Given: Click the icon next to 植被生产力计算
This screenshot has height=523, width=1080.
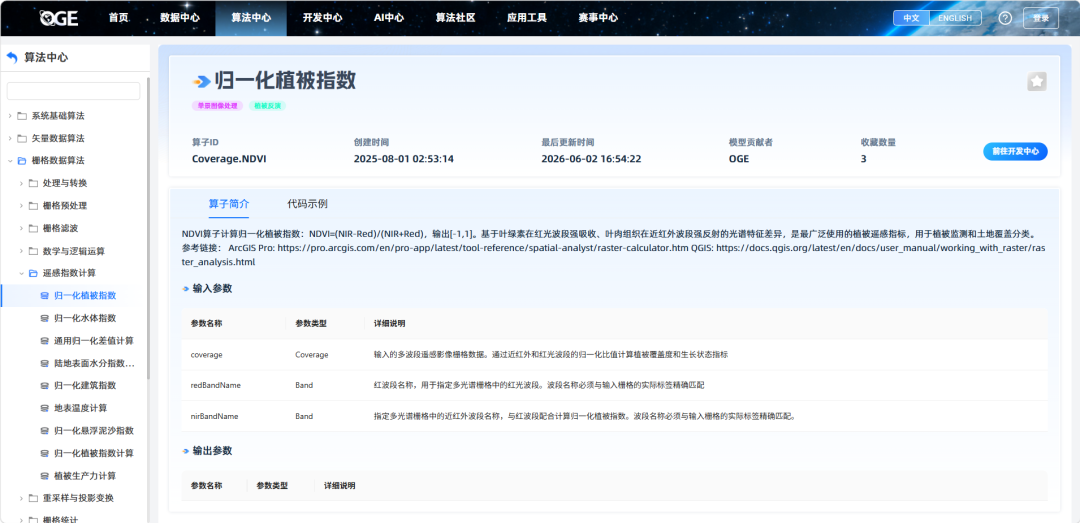Looking at the screenshot, I should [45, 476].
